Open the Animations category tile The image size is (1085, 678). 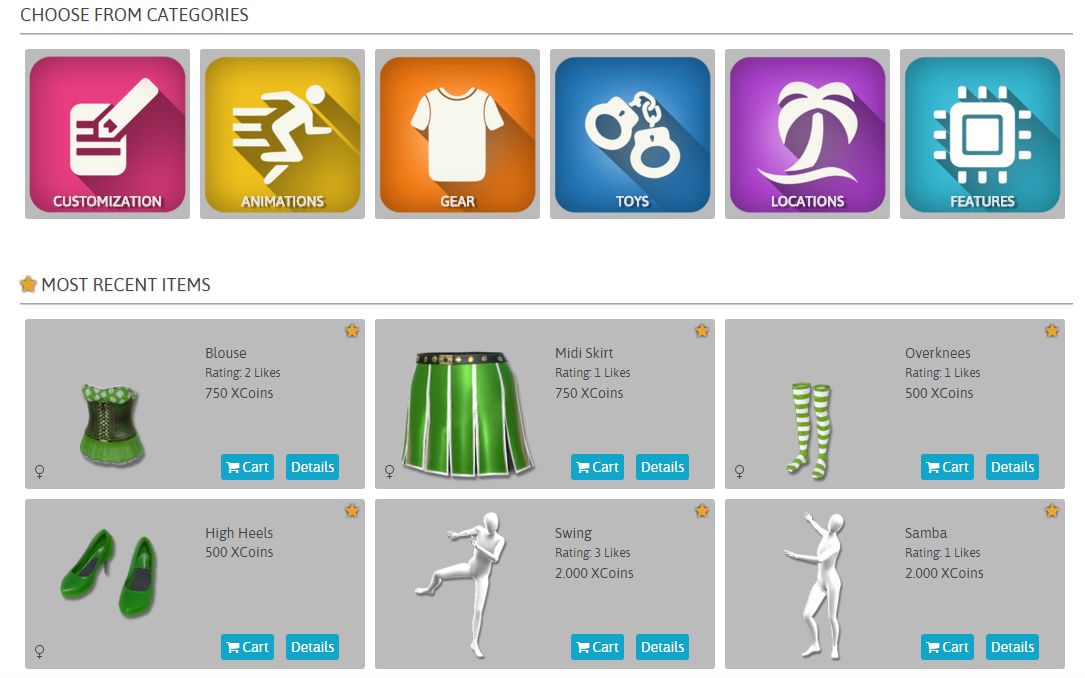point(282,134)
